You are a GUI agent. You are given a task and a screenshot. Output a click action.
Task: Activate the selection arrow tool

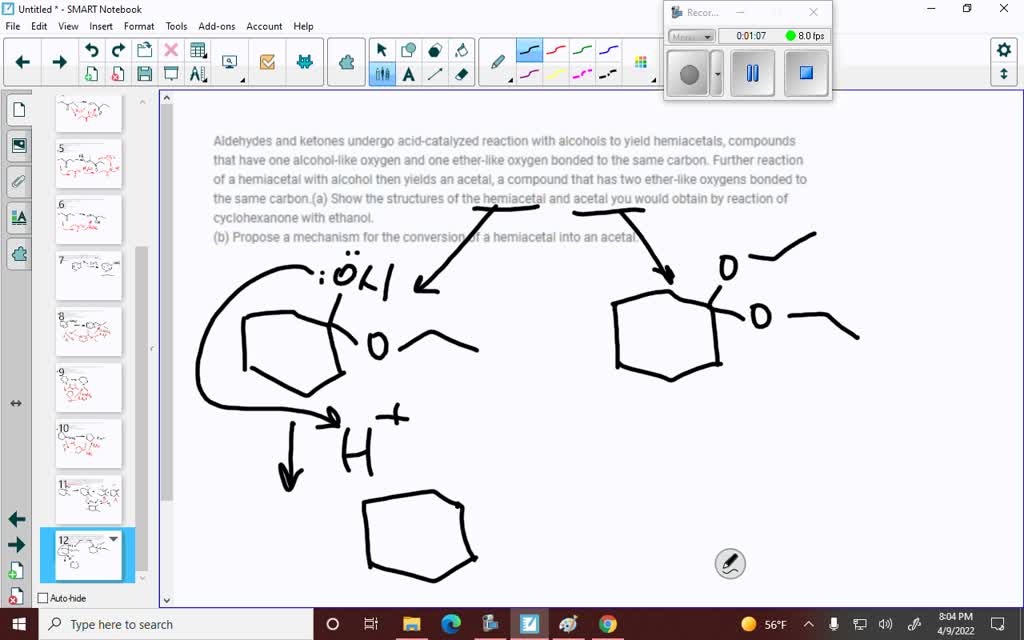tap(381, 49)
